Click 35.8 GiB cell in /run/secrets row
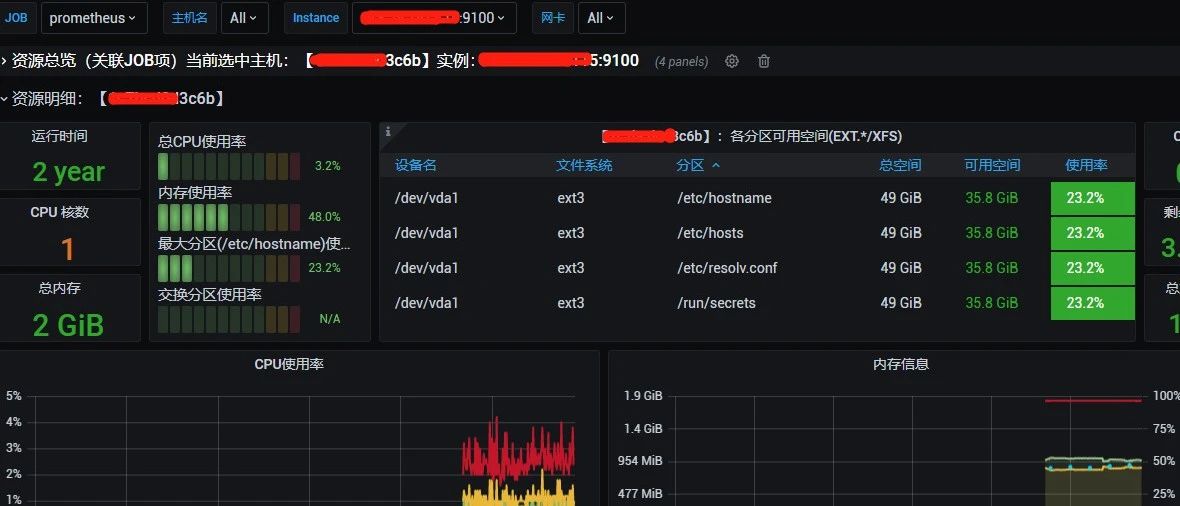The image size is (1180, 506). pyautogui.click(x=992, y=303)
